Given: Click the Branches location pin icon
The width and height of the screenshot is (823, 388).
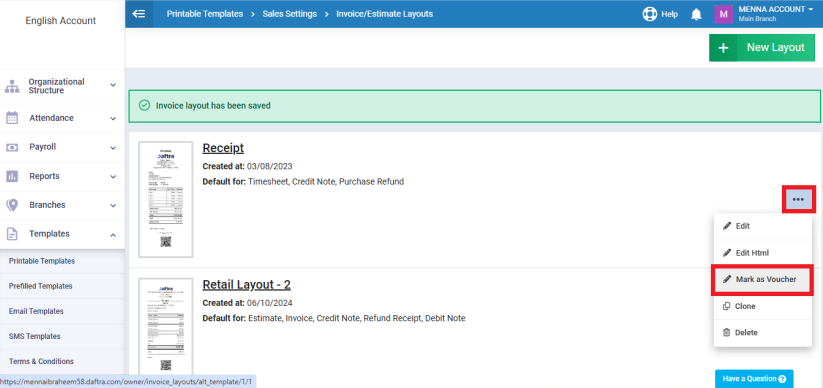Looking at the screenshot, I should pyautogui.click(x=12, y=205).
